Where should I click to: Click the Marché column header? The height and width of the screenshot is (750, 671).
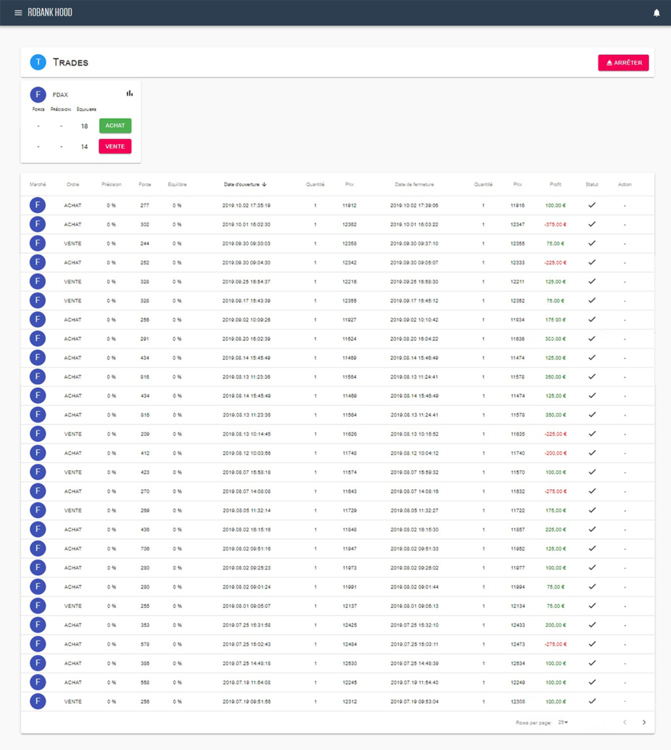[x=38, y=184]
